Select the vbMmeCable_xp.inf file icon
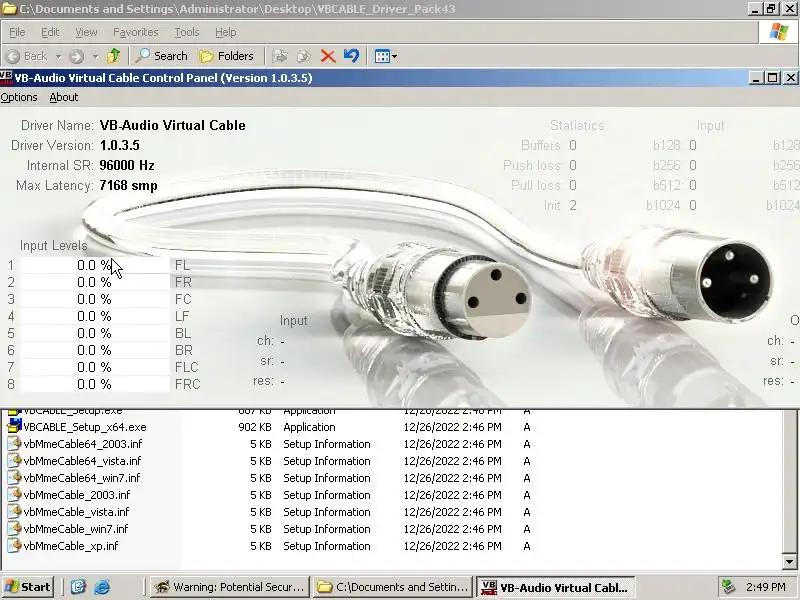The image size is (800, 600). point(15,545)
